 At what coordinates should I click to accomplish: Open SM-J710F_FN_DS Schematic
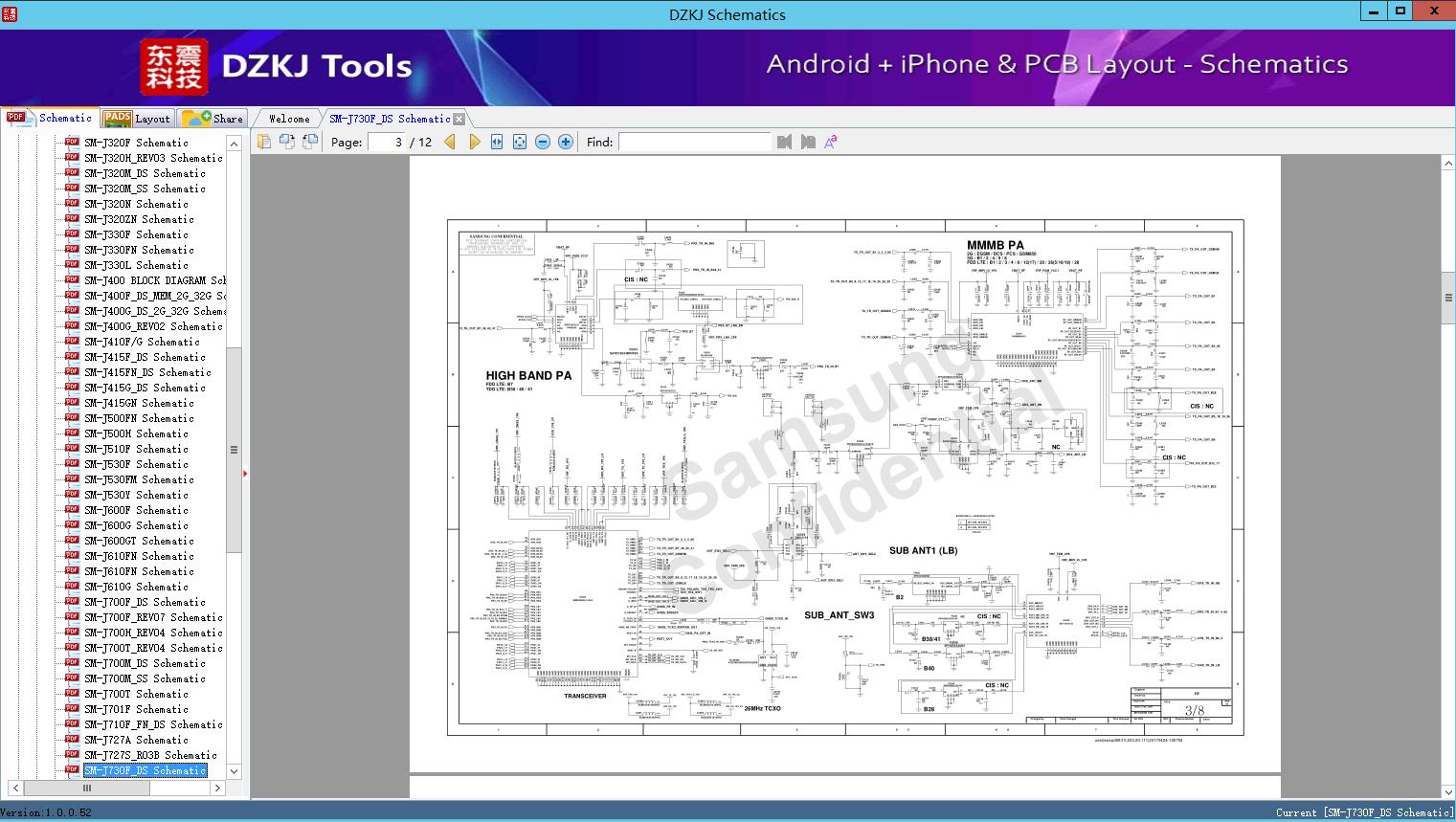[x=153, y=724]
